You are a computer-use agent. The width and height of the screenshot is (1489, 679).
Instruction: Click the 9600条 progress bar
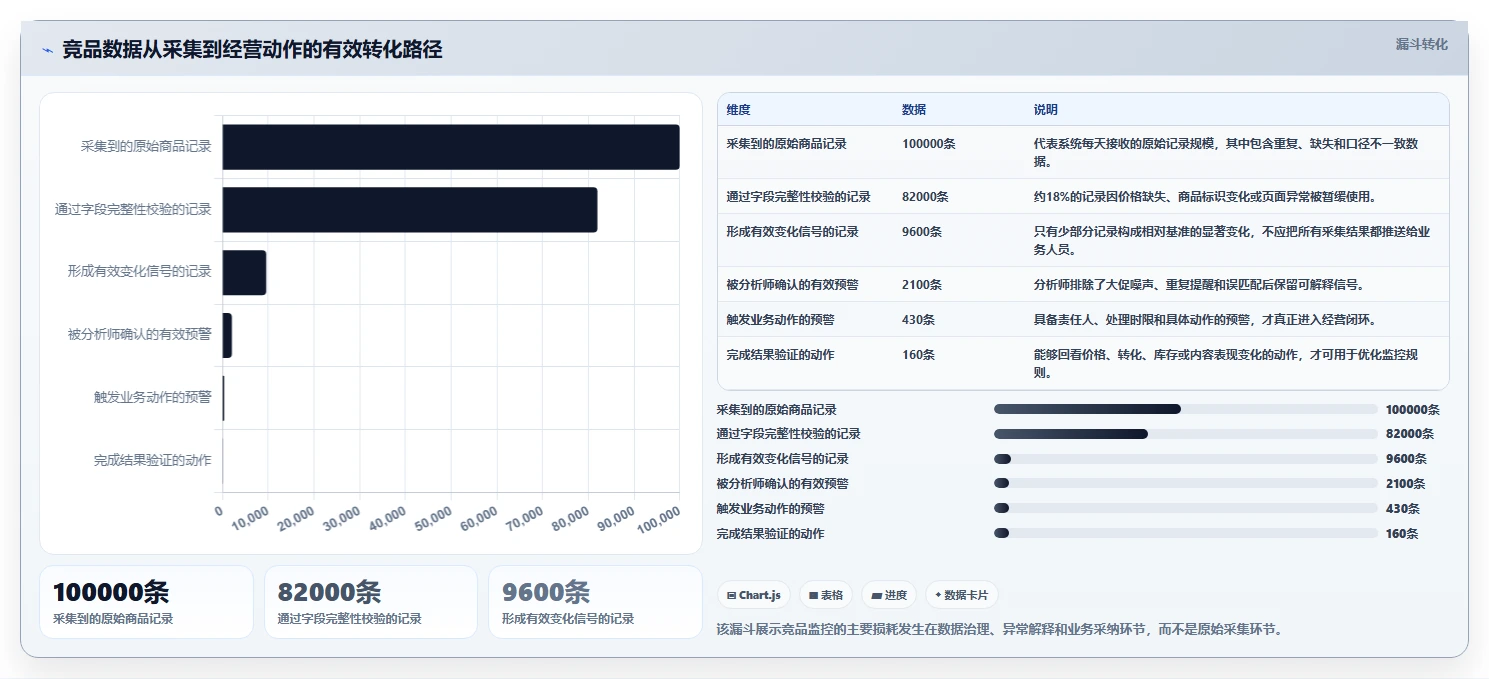click(1186, 459)
